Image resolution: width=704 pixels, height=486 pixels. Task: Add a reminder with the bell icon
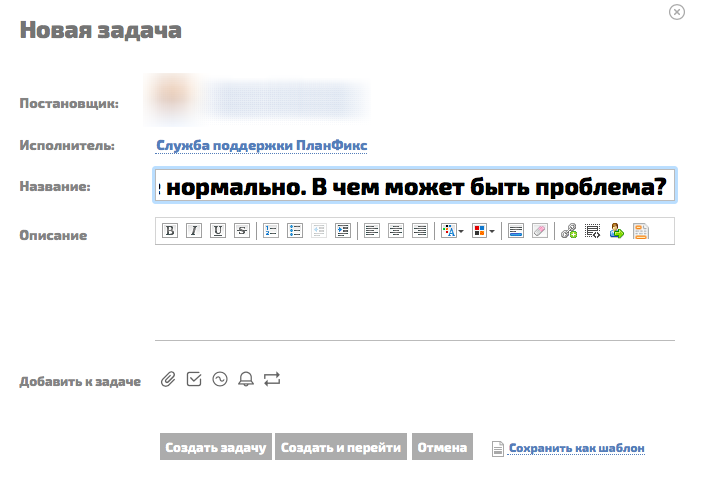point(246,380)
